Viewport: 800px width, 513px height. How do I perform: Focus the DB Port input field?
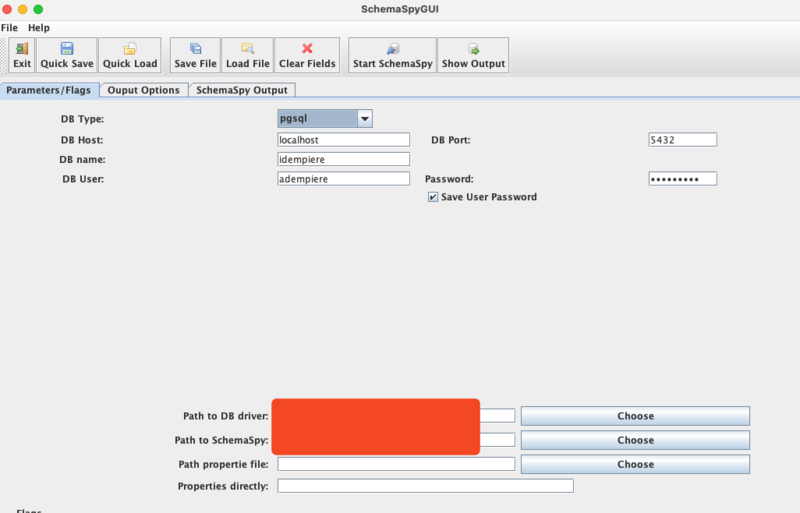pyautogui.click(x=682, y=140)
